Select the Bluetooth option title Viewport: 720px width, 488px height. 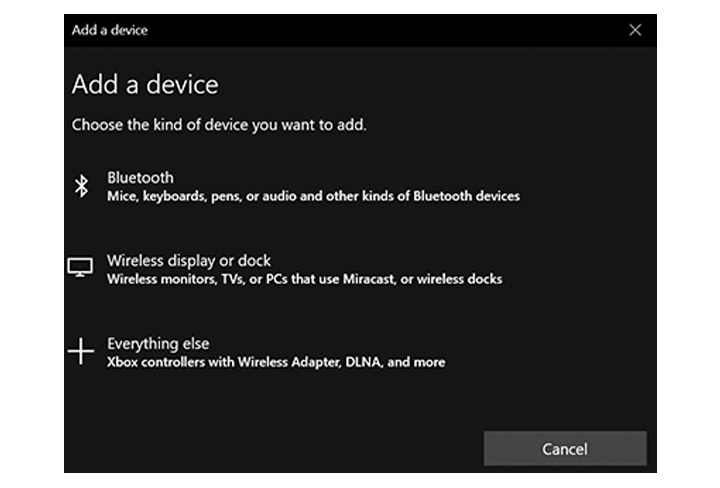(x=141, y=178)
